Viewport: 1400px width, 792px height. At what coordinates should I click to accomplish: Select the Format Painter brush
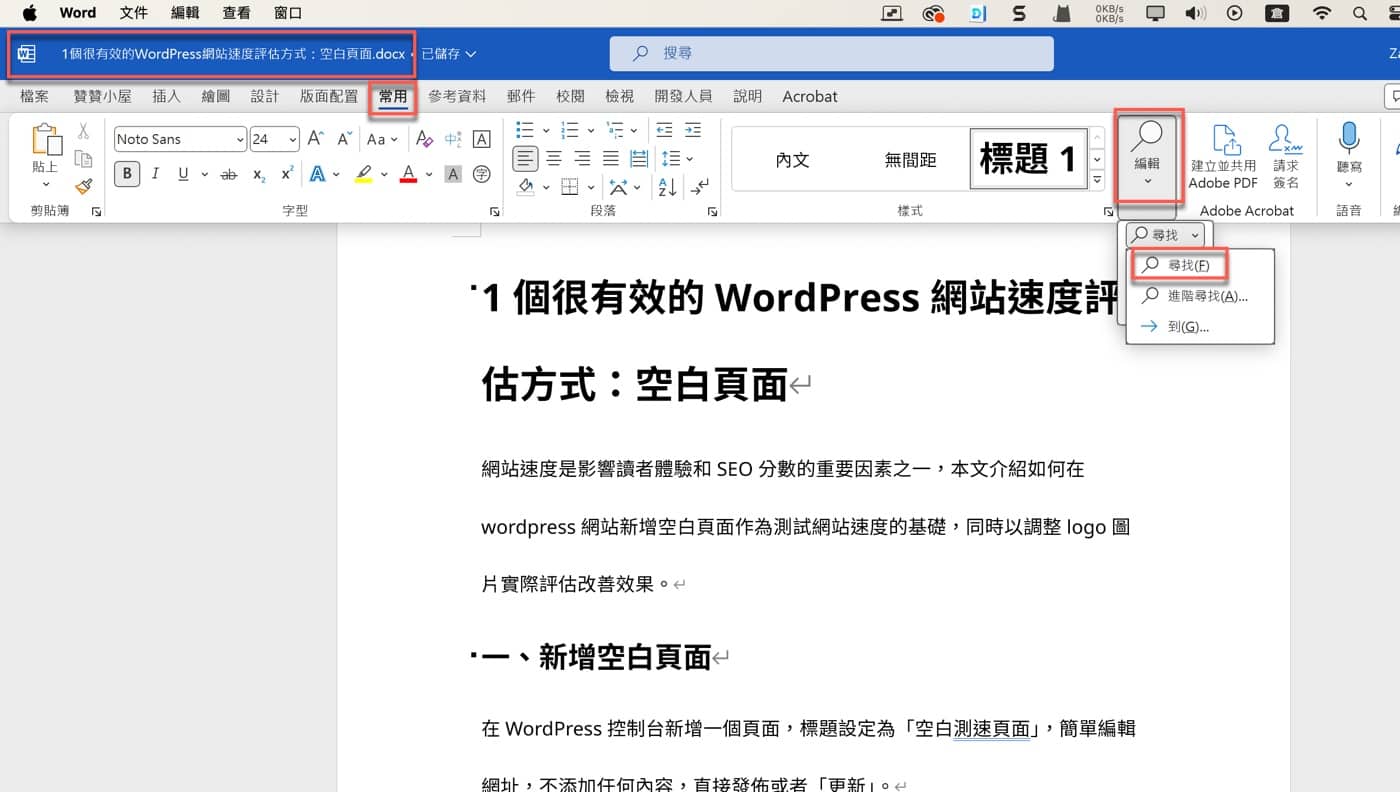(83, 186)
